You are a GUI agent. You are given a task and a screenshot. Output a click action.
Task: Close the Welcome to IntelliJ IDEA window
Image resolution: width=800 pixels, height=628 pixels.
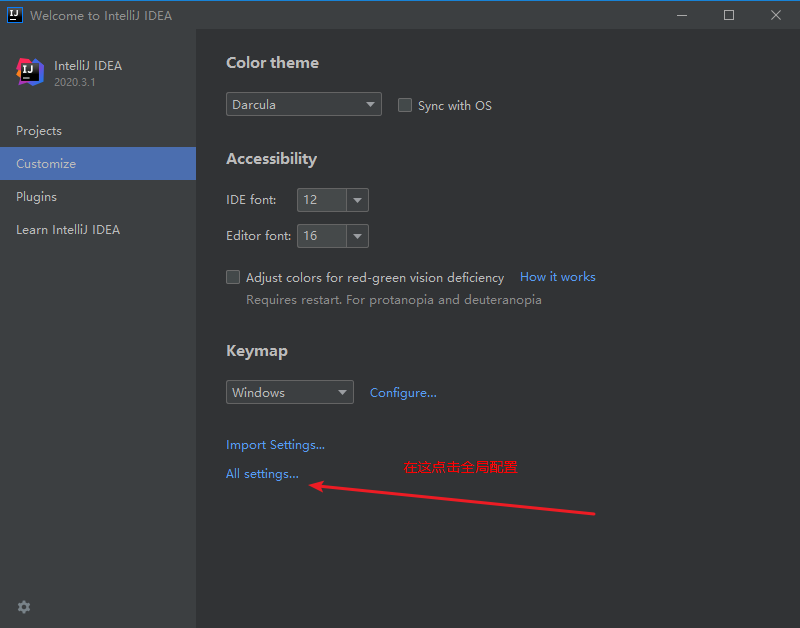pyautogui.click(x=776, y=15)
